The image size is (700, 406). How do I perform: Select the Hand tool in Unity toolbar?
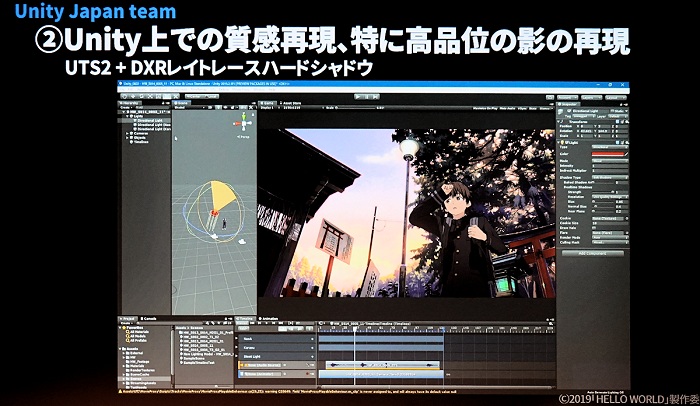[124, 96]
